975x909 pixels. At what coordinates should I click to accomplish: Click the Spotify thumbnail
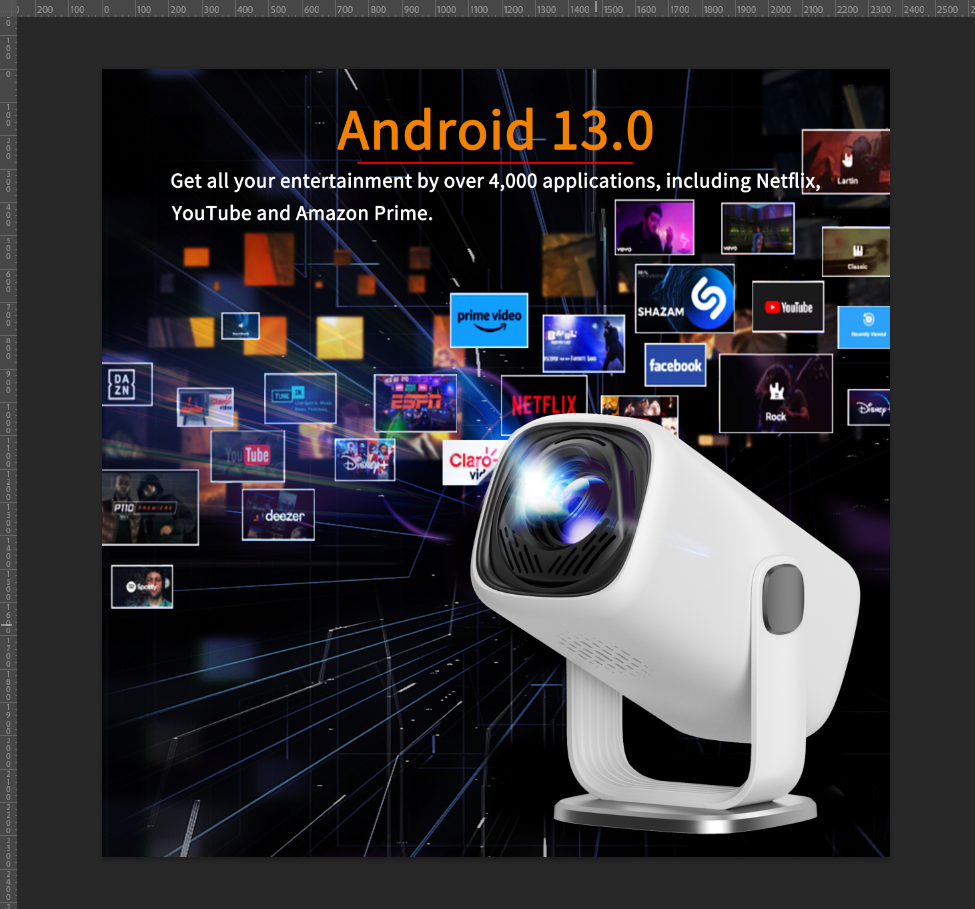[x=142, y=586]
